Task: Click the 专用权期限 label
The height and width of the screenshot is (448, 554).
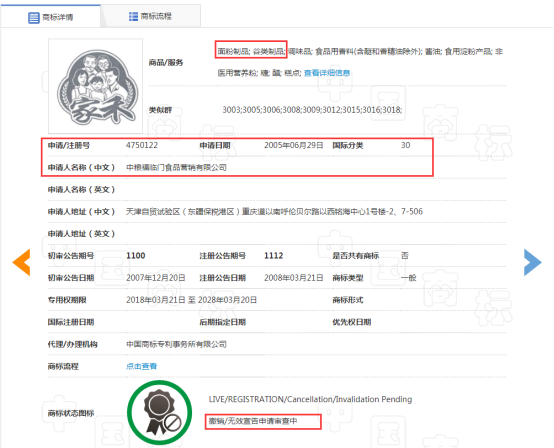Action: 67,300
